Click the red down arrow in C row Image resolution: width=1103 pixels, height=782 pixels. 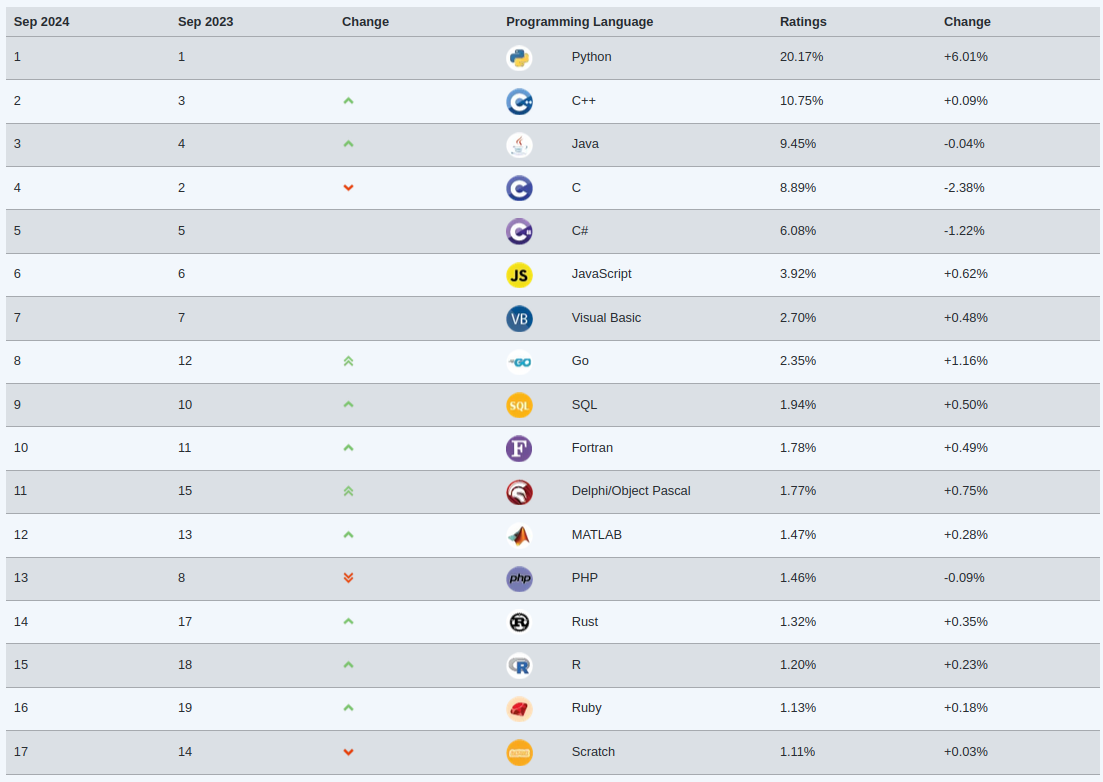click(348, 188)
